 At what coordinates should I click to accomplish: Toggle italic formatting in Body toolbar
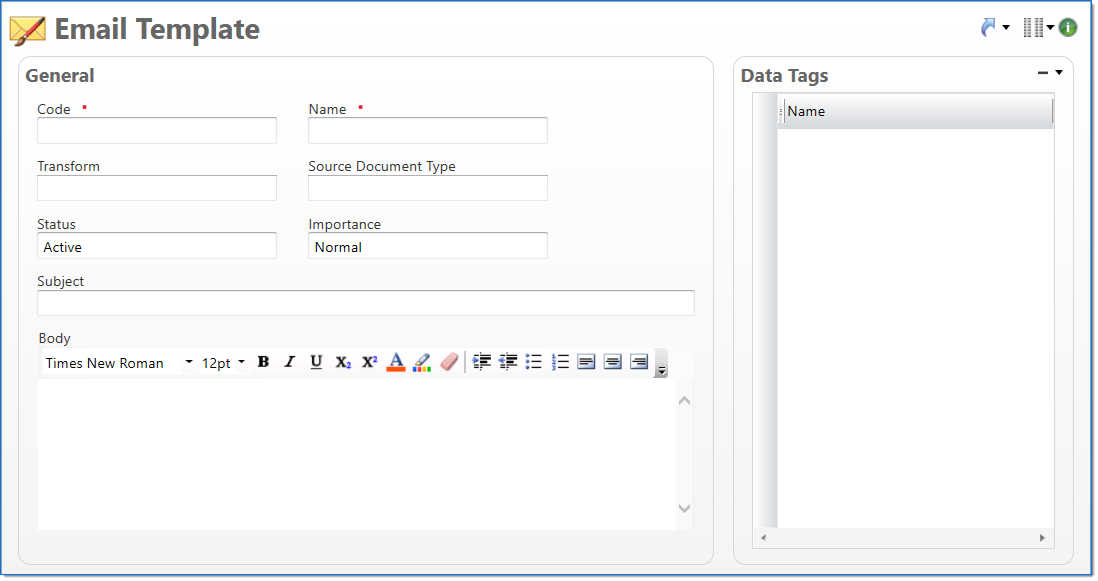290,362
